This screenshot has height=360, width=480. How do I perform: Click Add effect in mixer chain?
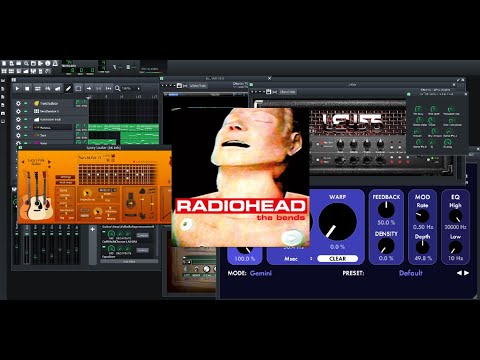pyautogui.click(x=129, y=262)
